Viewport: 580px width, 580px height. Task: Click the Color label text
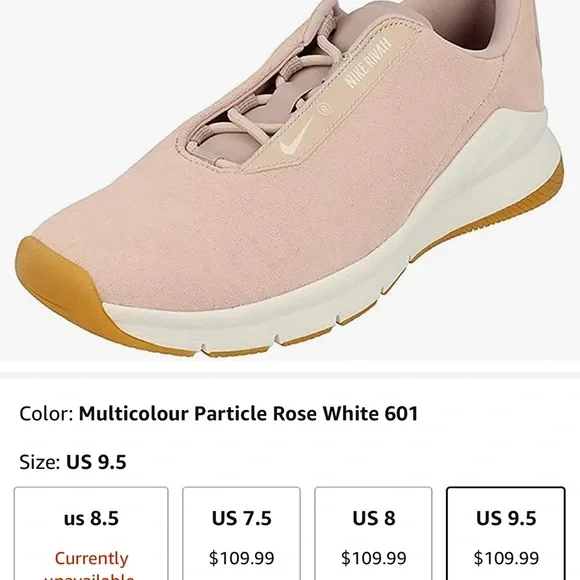(x=47, y=413)
